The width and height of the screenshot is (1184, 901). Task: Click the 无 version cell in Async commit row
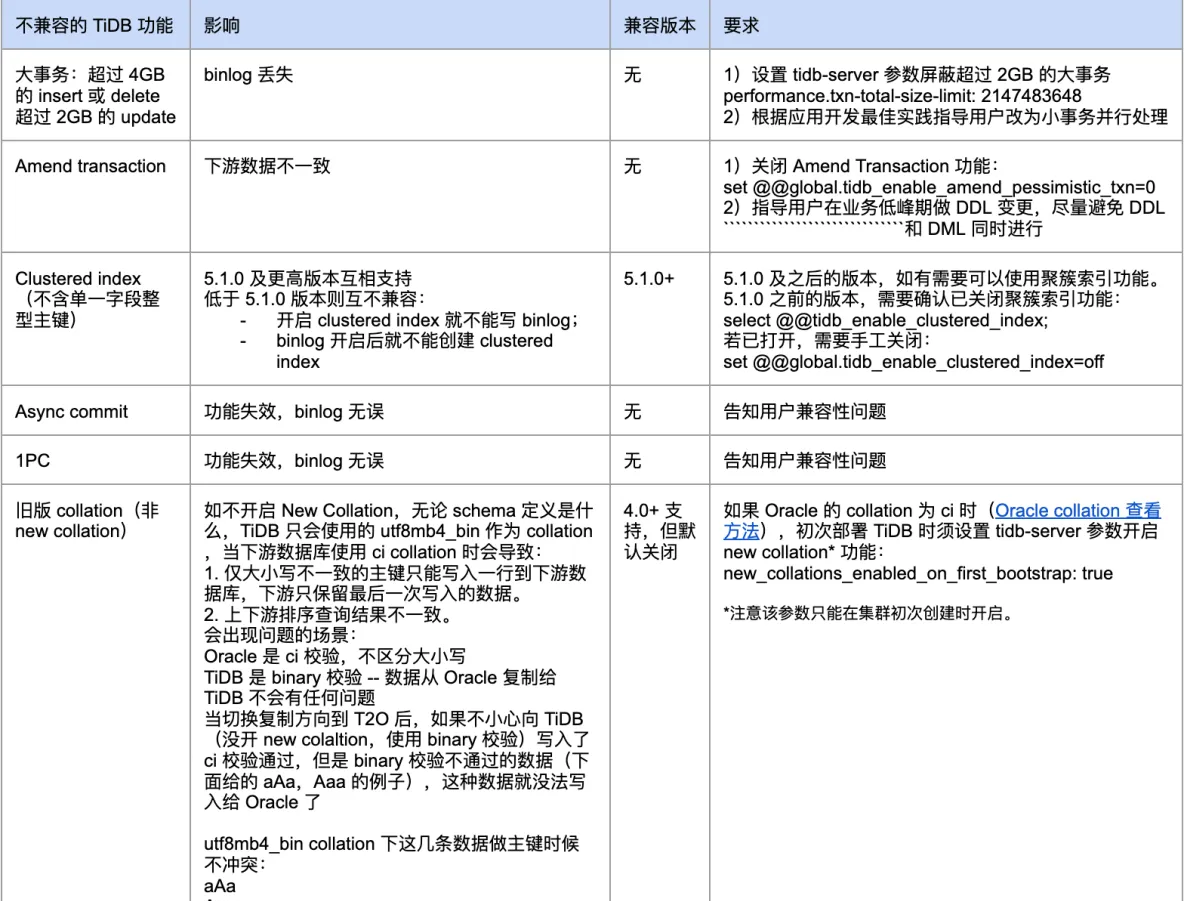659,411
